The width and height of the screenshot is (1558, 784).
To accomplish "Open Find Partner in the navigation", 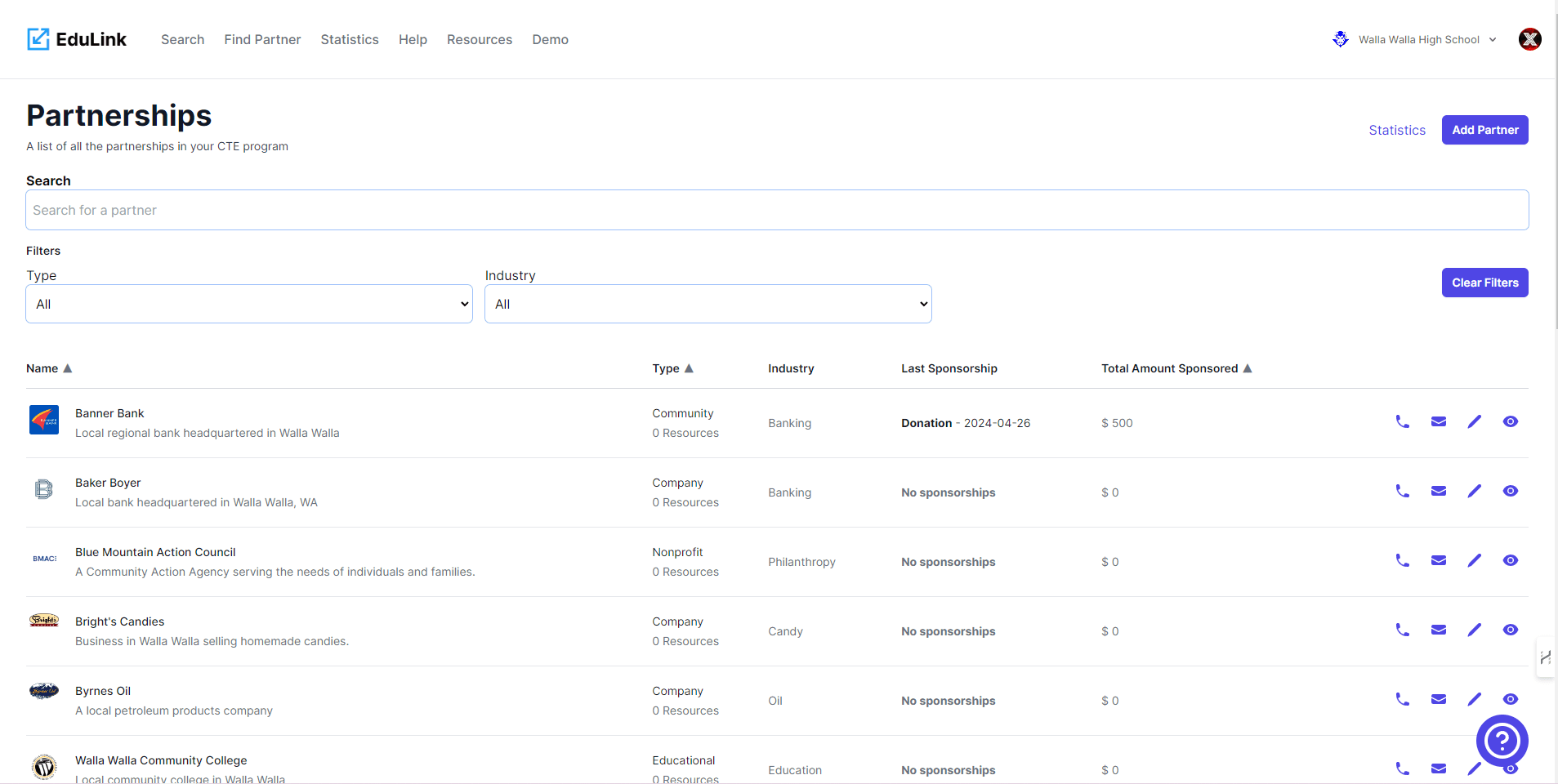I will (262, 39).
